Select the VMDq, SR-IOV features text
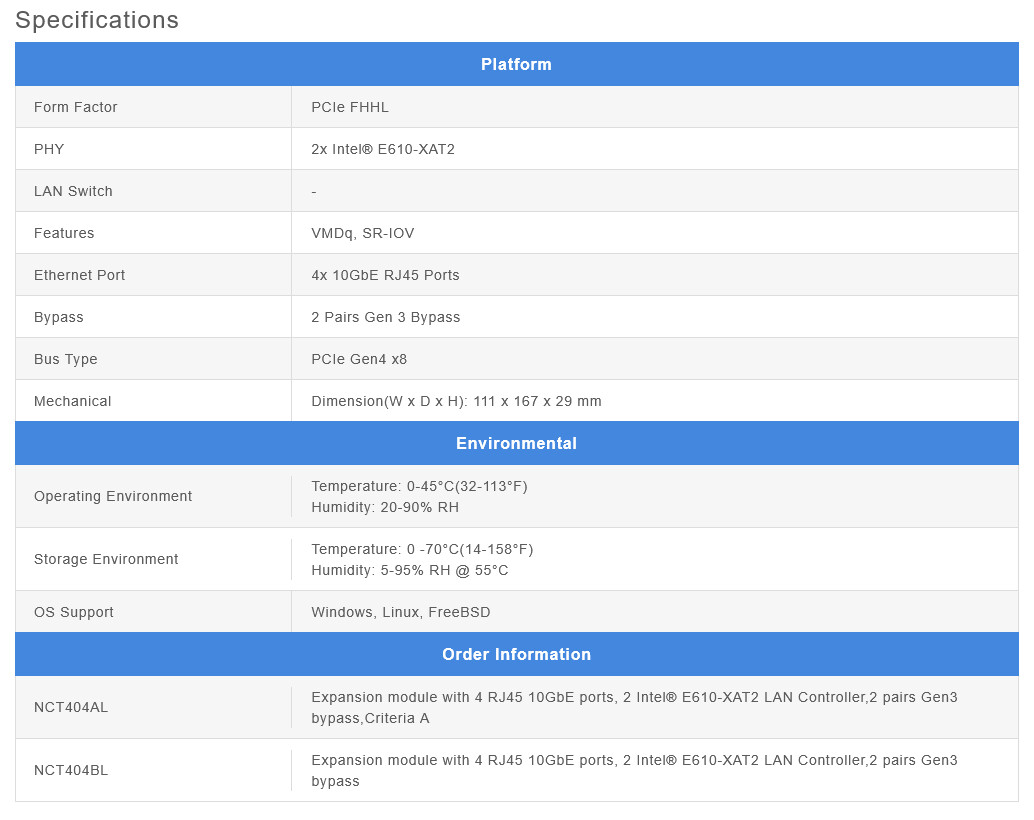Screen dimensions: 1034x820 pos(362,233)
